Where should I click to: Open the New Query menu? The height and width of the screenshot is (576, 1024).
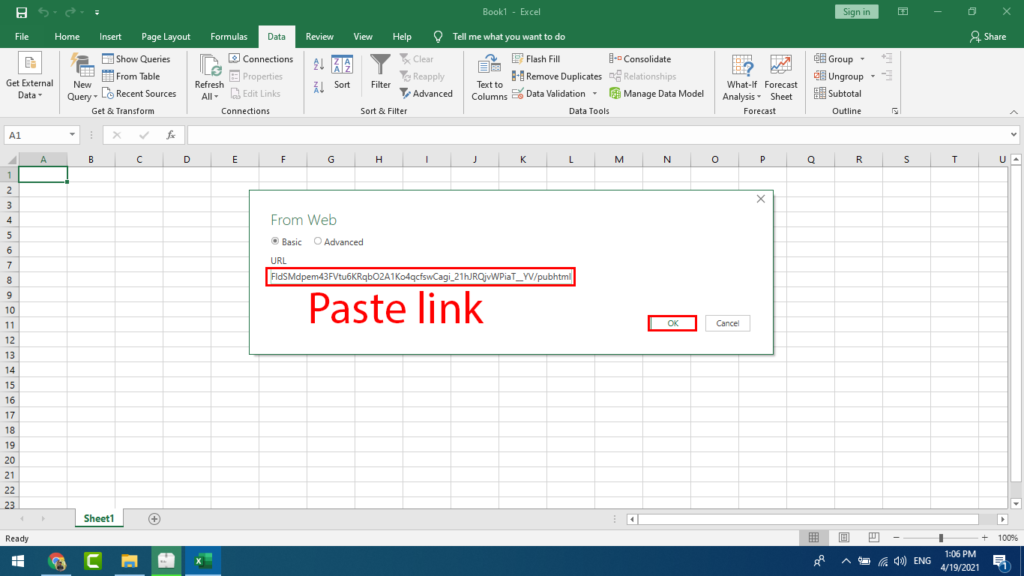pos(82,77)
